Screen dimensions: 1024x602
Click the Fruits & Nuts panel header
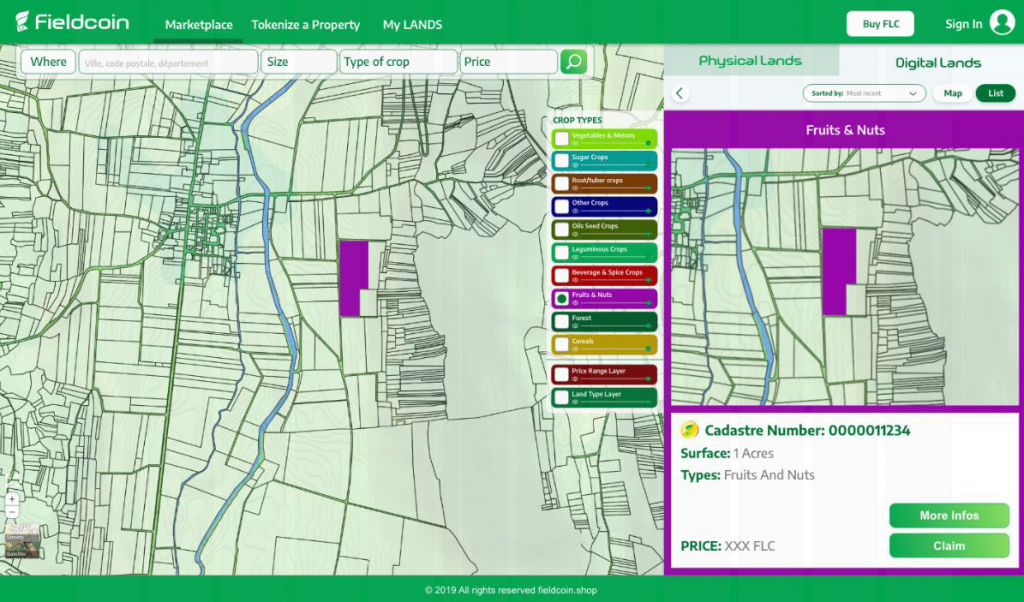[845, 130]
